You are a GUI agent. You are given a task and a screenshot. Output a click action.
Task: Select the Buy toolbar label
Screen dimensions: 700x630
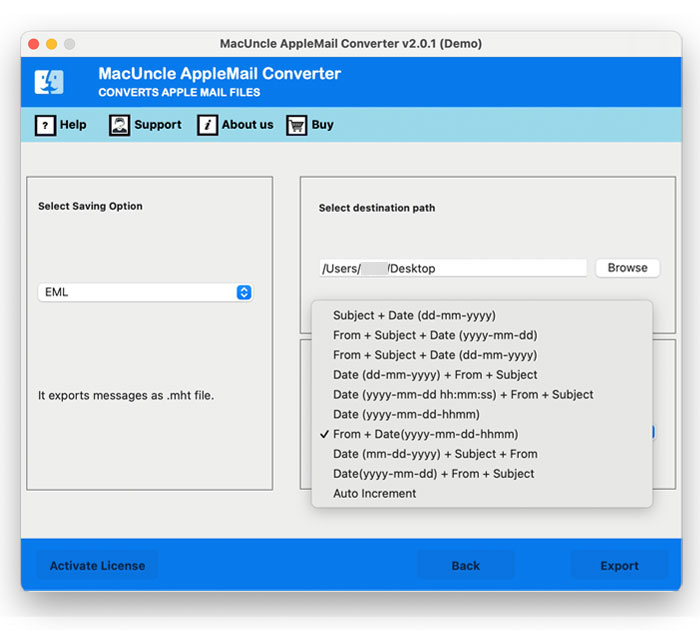point(322,125)
